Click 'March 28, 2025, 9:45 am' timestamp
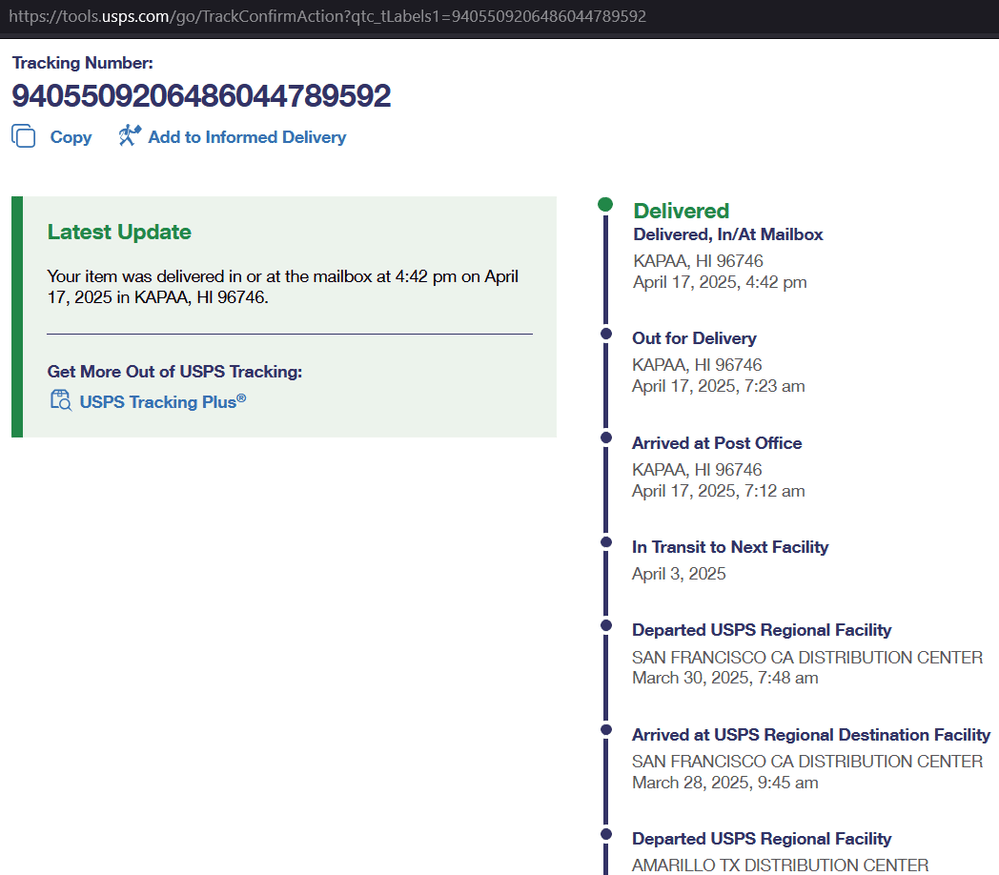Screen dimensions: 999x875 tap(725, 783)
